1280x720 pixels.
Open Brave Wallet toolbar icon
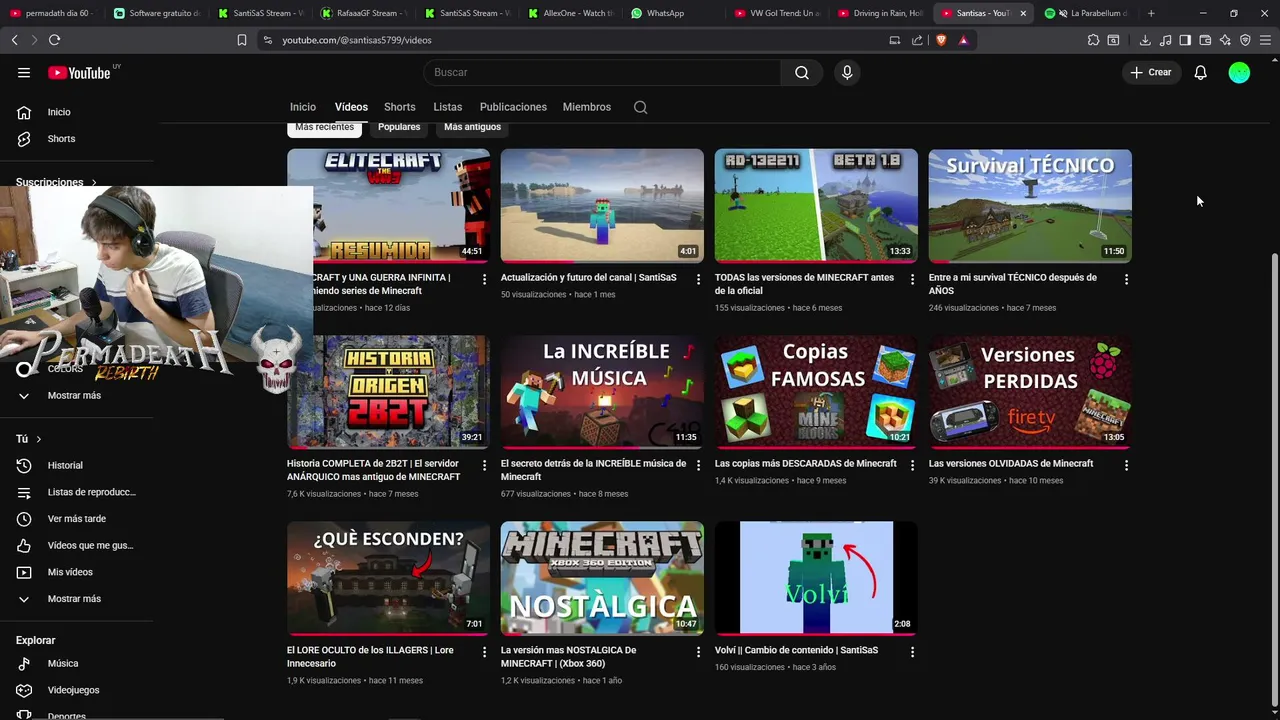(1205, 40)
